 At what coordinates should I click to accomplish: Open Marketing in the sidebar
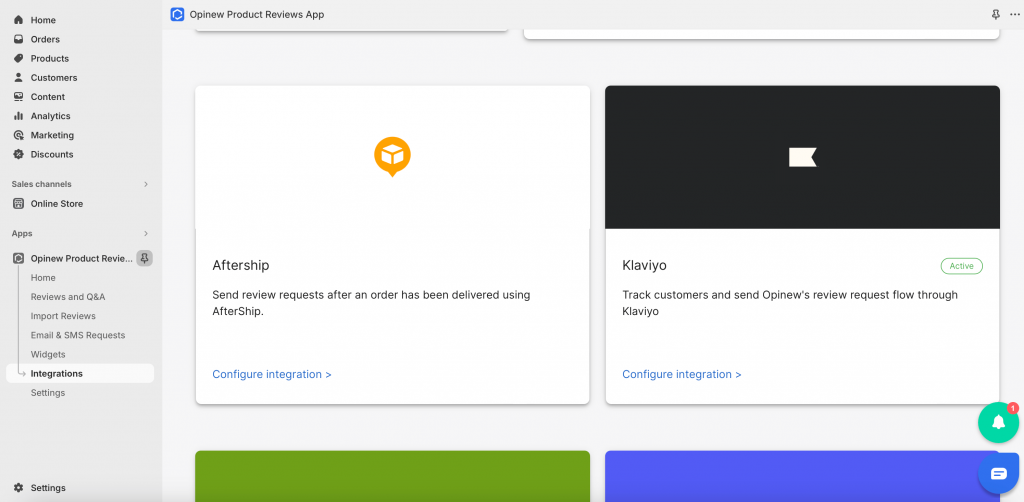pos(52,135)
